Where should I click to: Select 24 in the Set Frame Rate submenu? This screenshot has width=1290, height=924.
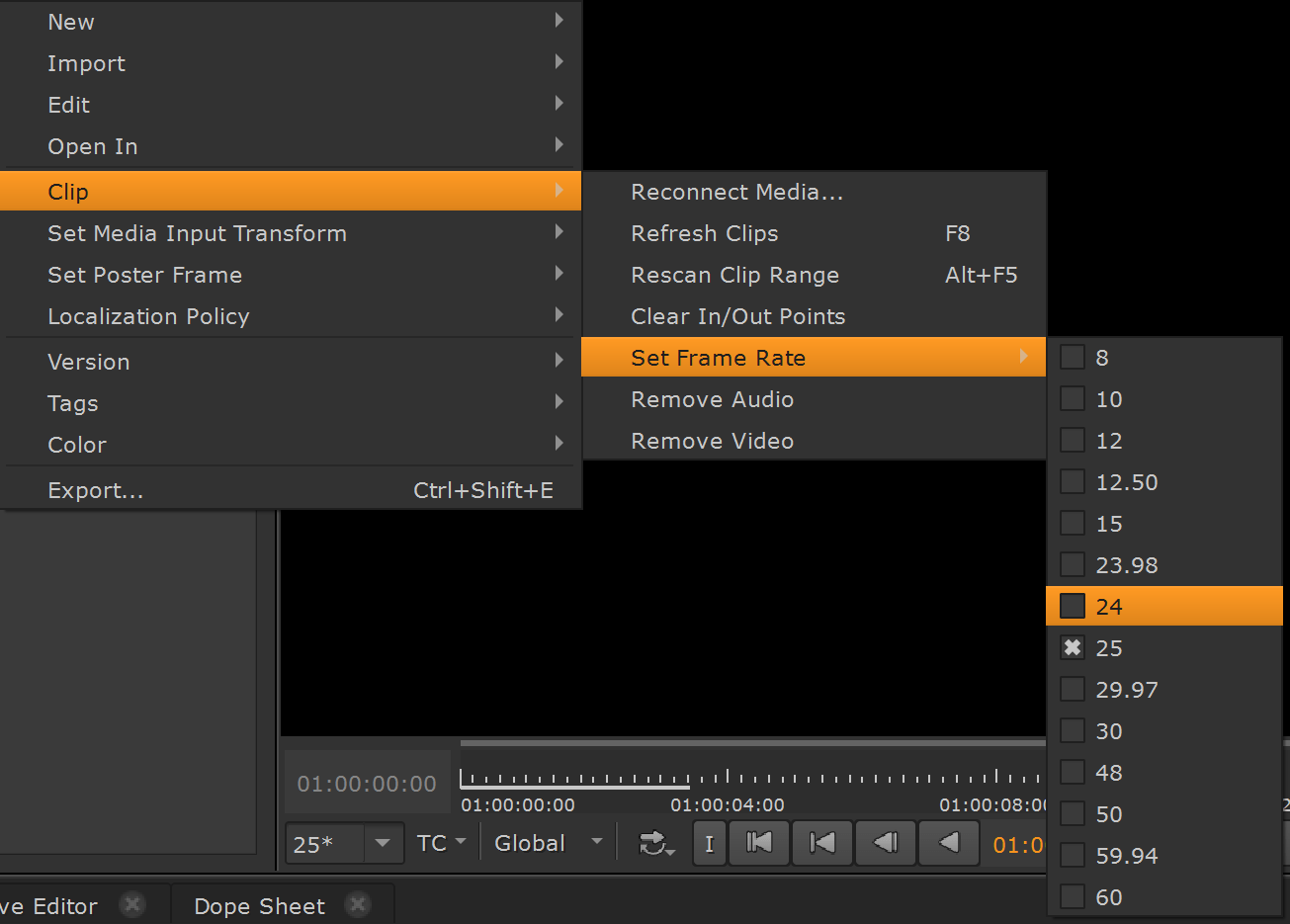(x=1109, y=606)
